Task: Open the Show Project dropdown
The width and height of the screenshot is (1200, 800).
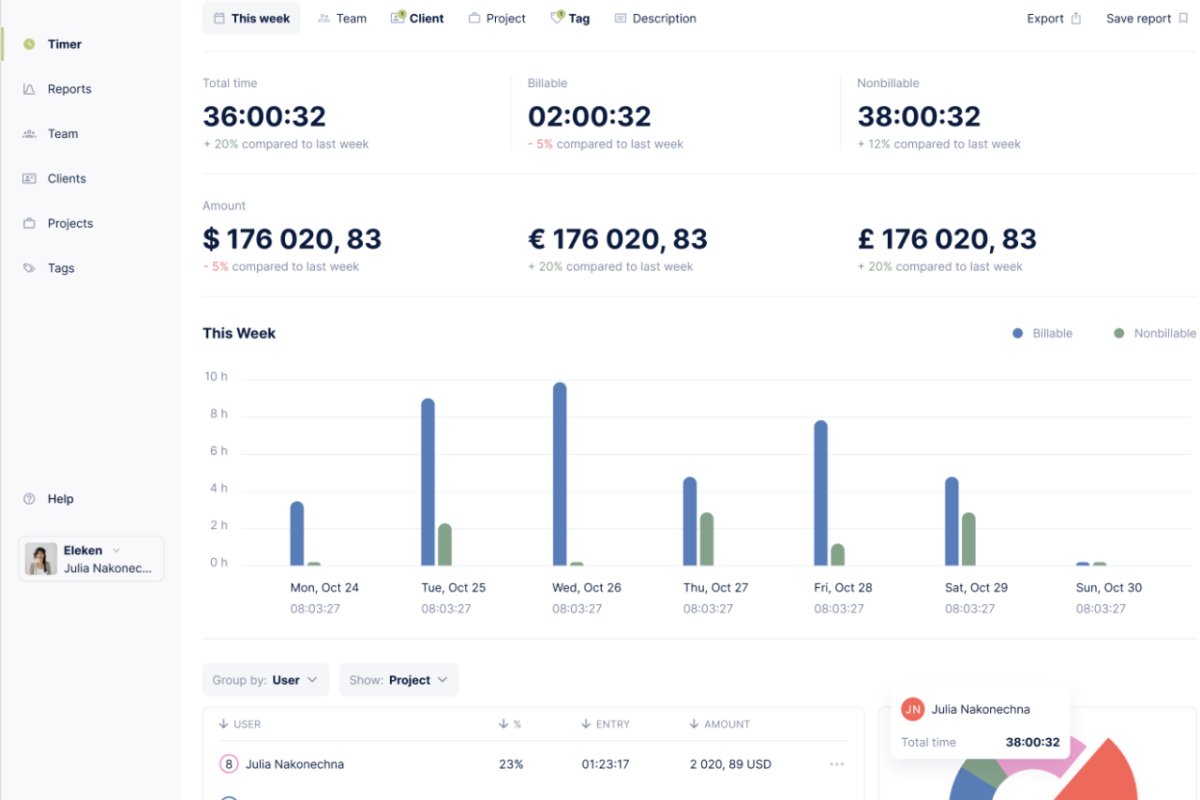Action: [x=399, y=679]
